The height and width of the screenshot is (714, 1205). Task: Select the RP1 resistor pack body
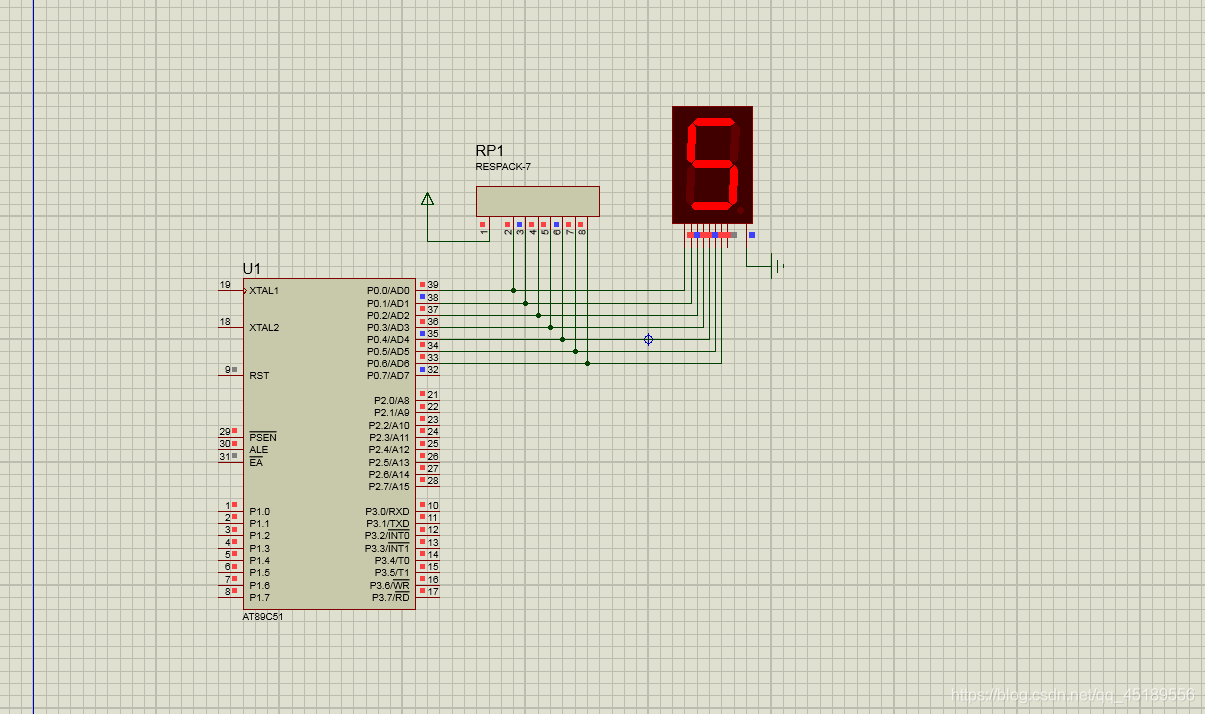click(x=538, y=201)
